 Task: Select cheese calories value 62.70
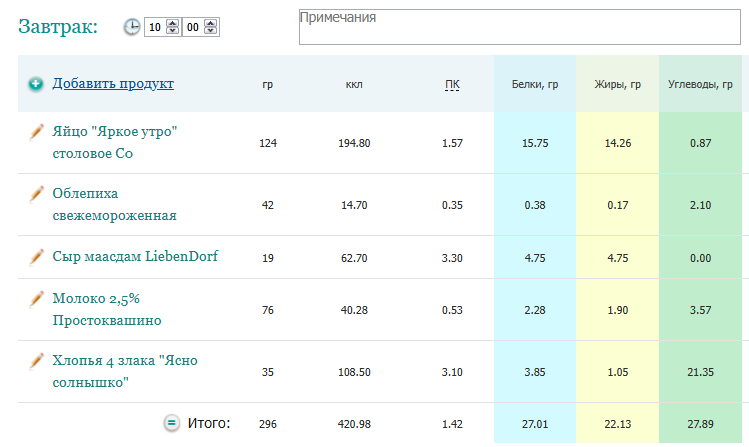[x=354, y=258]
